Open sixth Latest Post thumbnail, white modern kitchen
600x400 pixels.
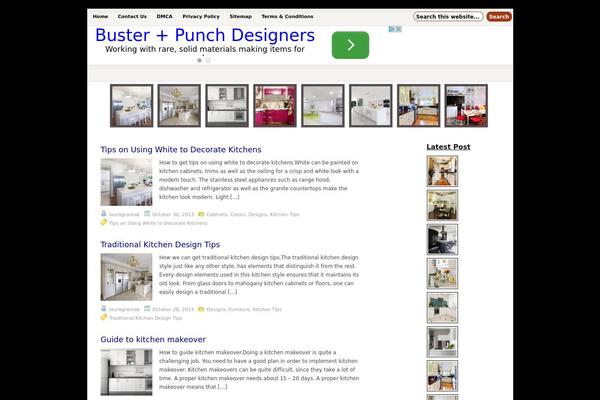[x=442, y=342]
